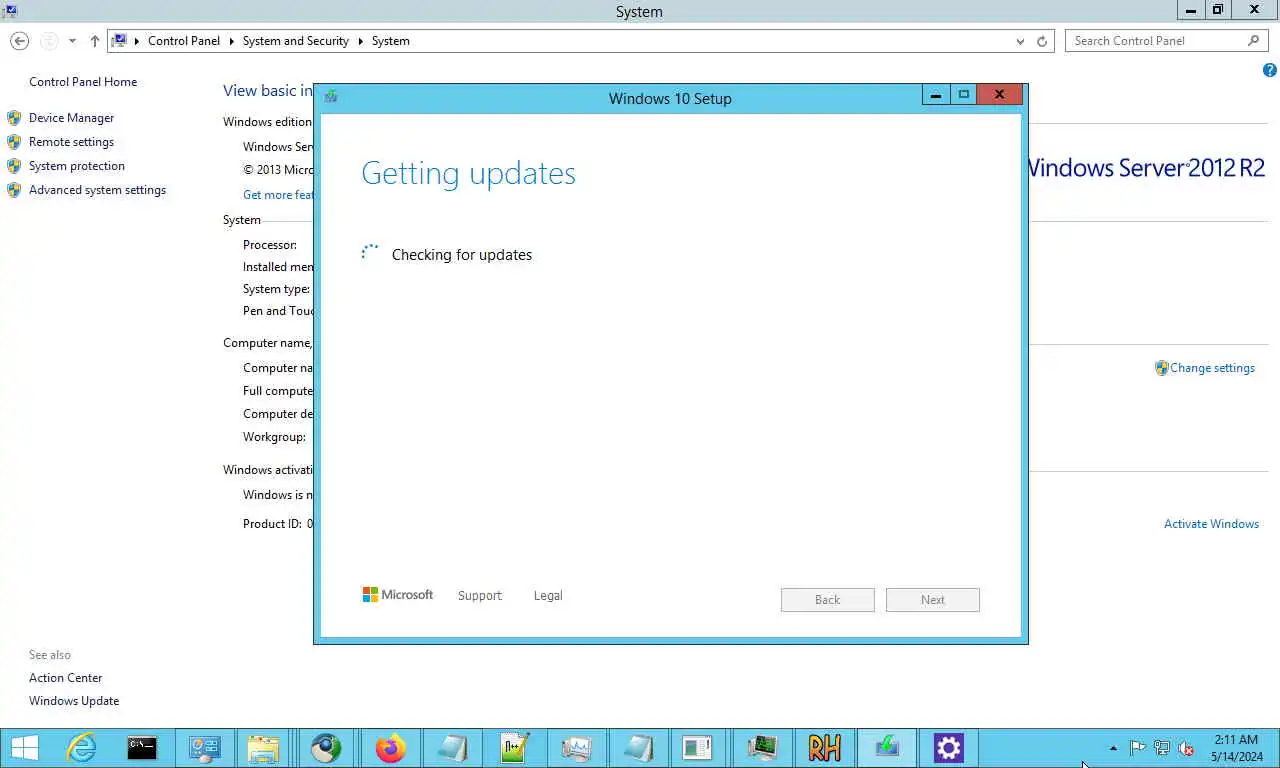Open Advanced system settings
This screenshot has width=1280, height=768.
coord(97,190)
